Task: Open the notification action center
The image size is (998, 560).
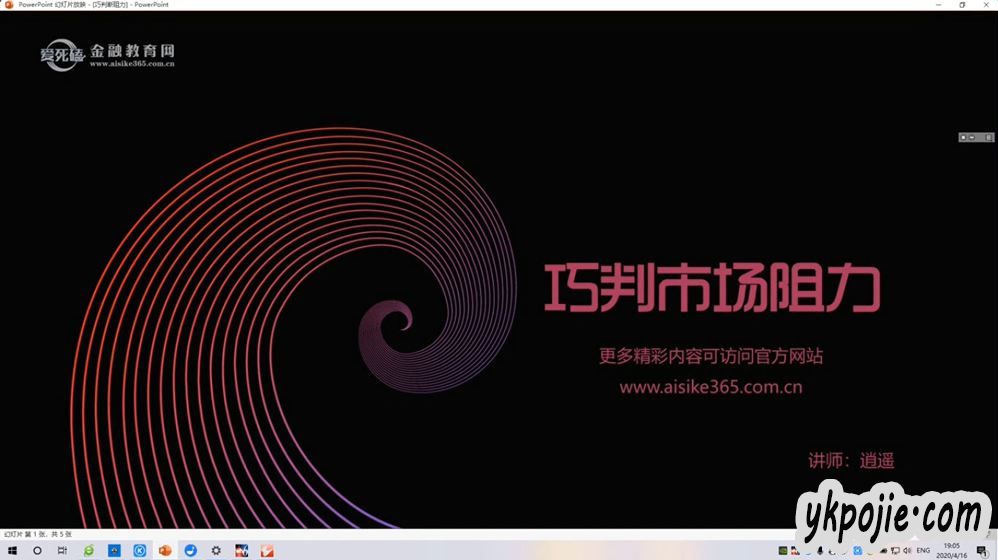Action: [981, 550]
